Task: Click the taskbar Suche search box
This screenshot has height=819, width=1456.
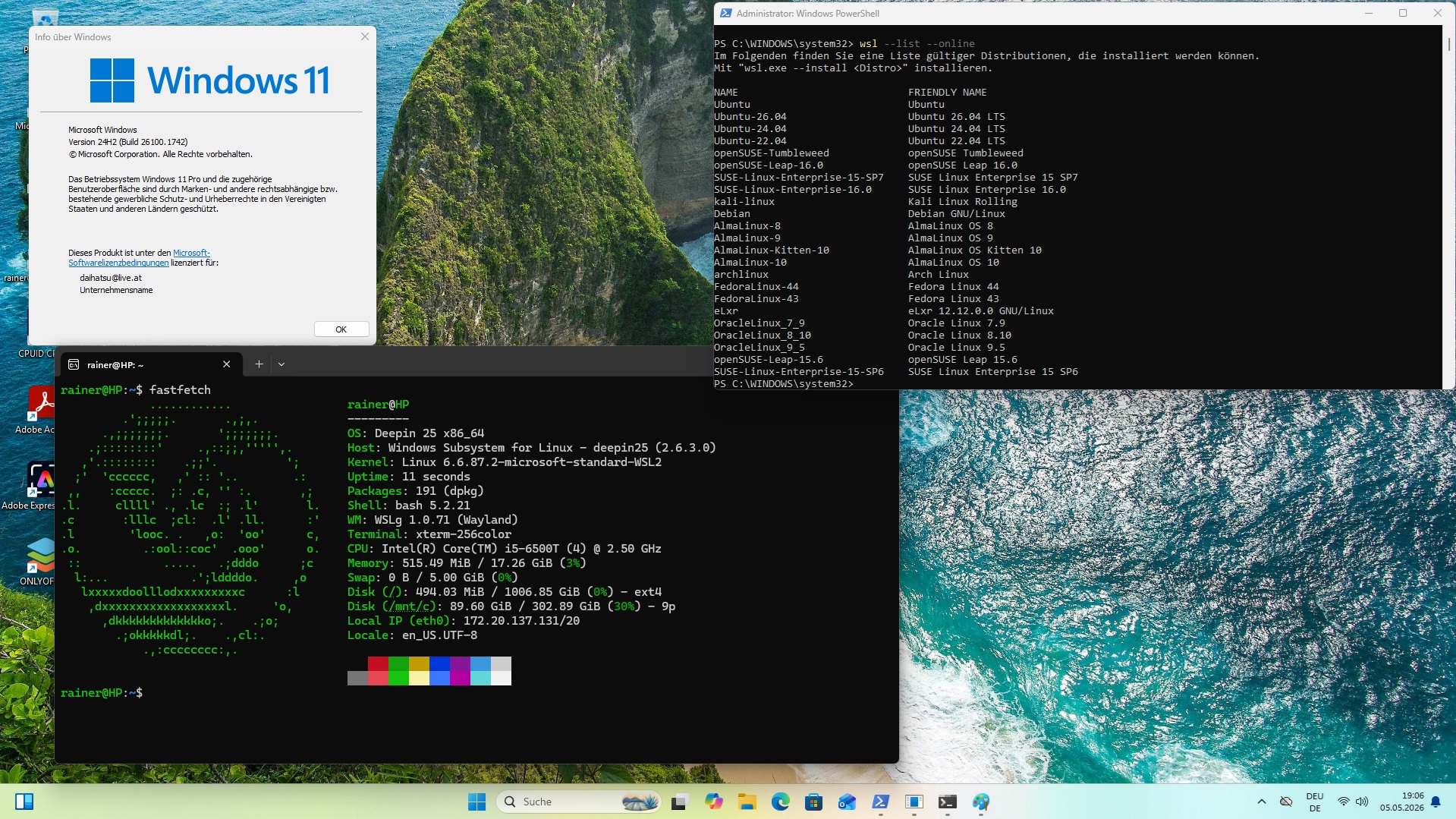Action: click(578, 802)
